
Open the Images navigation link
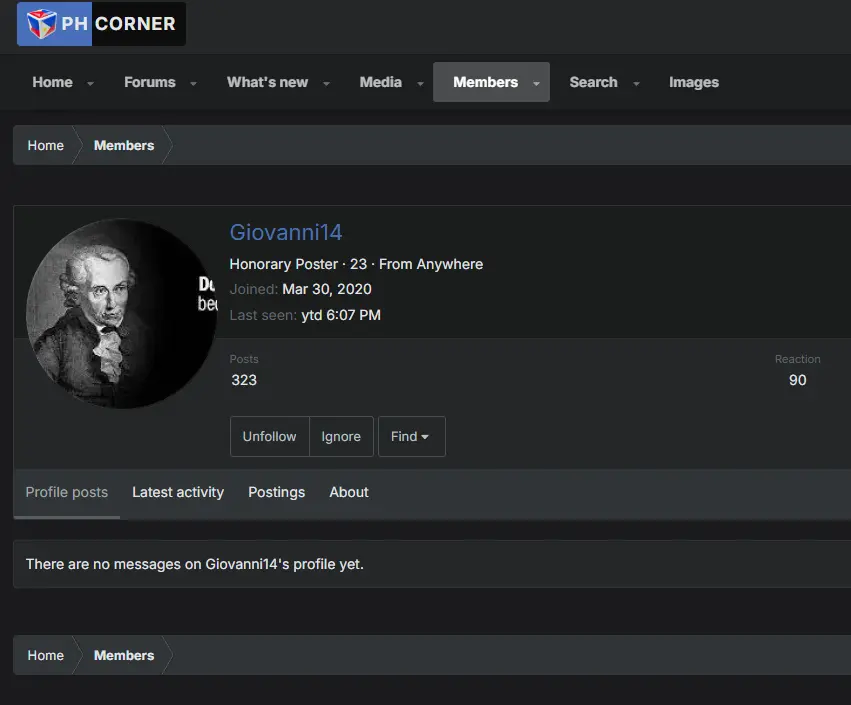694,82
